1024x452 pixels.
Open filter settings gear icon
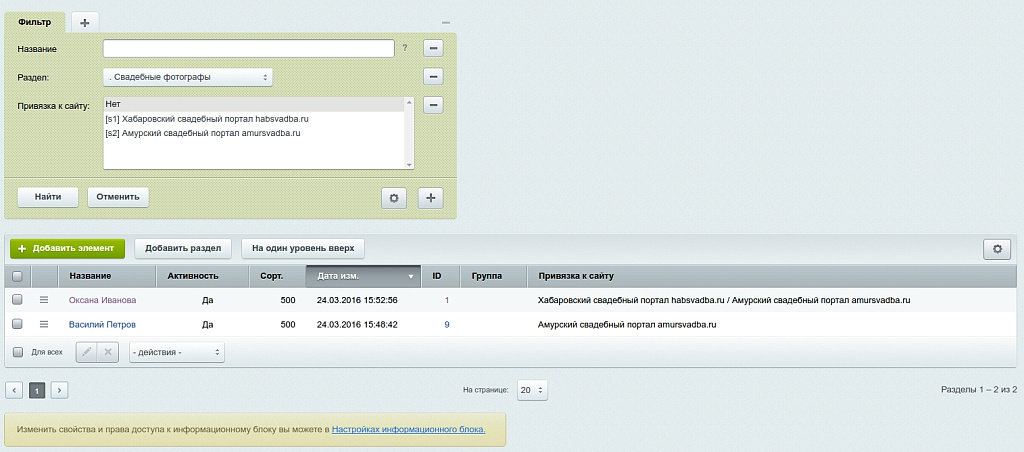[394, 198]
